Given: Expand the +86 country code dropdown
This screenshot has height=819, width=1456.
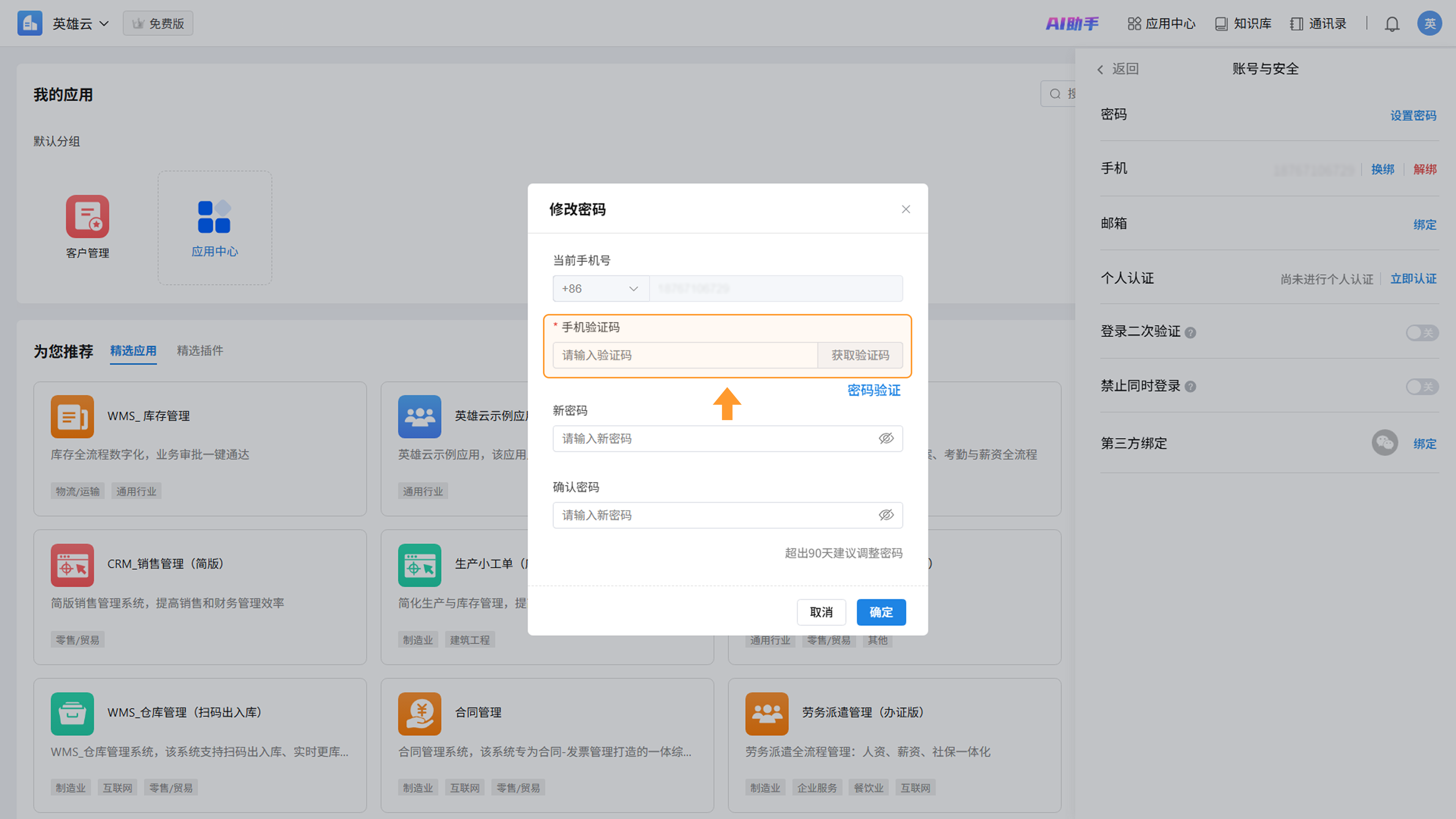Looking at the screenshot, I should coord(600,289).
